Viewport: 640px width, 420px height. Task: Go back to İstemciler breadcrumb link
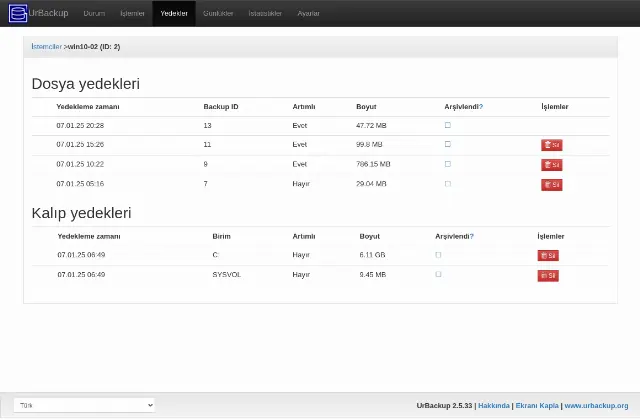pyautogui.click(x=47, y=47)
